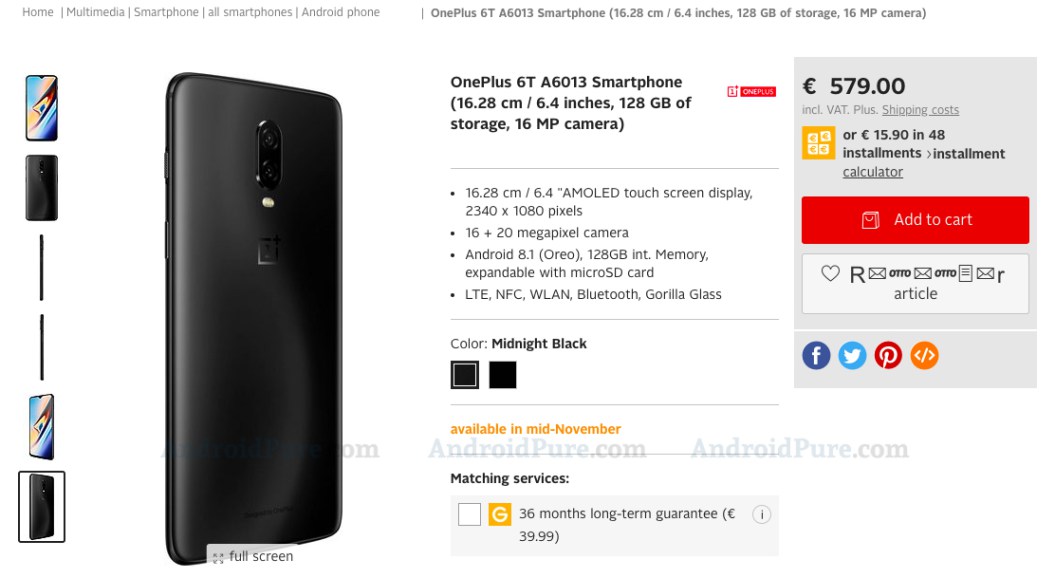Screen dimensions: 1055x578
Task: Check the 36 months guarantee box
Action: point(470,515)
